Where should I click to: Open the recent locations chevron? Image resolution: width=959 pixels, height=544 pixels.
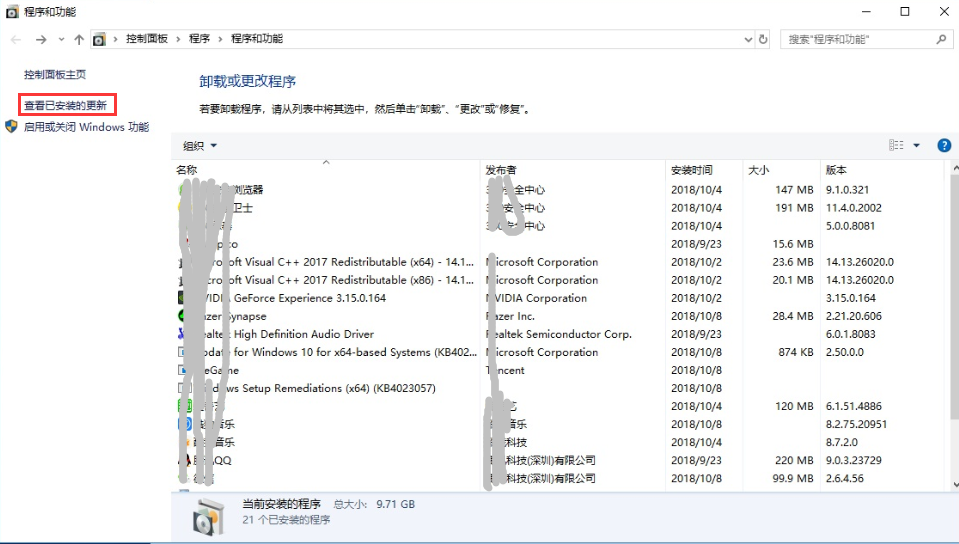tap(61, 39)
